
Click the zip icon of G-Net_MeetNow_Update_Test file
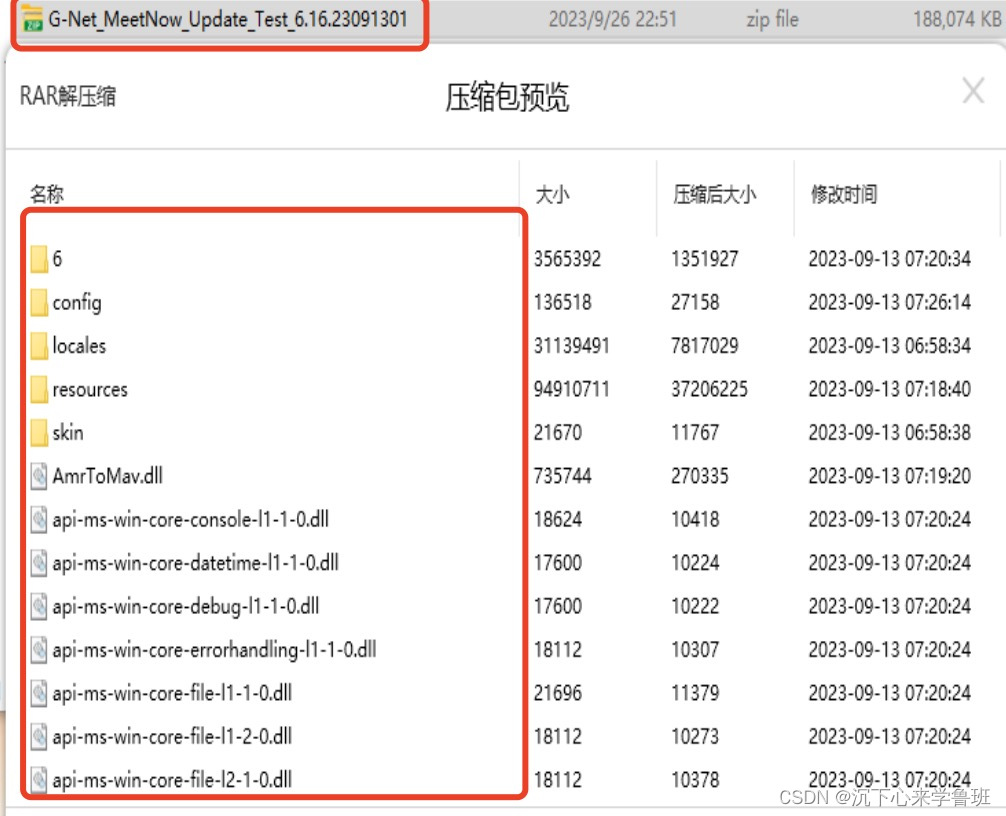[x=32, y=19]
